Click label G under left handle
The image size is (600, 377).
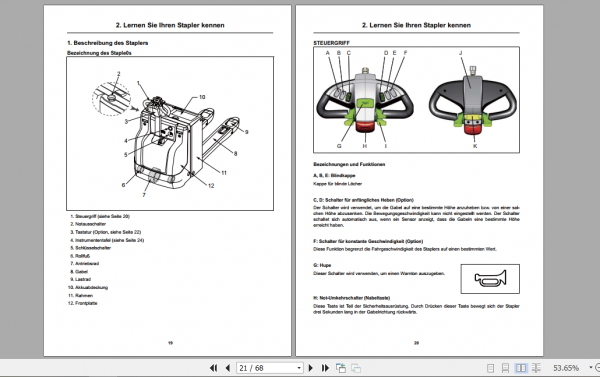pos(339,146)
